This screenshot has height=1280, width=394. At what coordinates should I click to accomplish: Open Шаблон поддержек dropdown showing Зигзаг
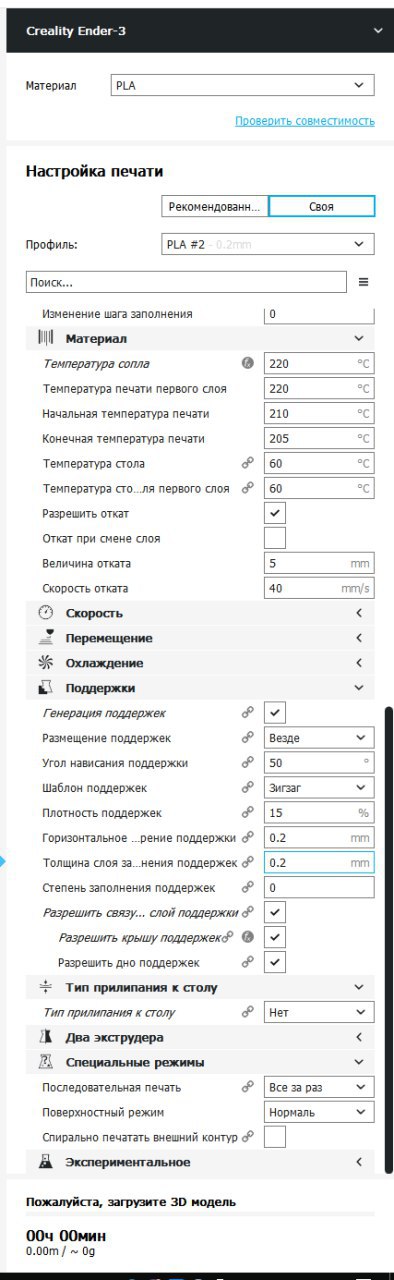coord(319,788)
